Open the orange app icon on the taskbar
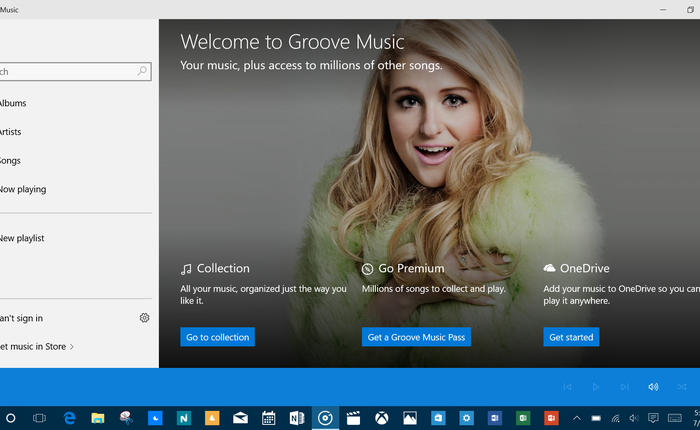700x430 pixels. click(212, 418)
